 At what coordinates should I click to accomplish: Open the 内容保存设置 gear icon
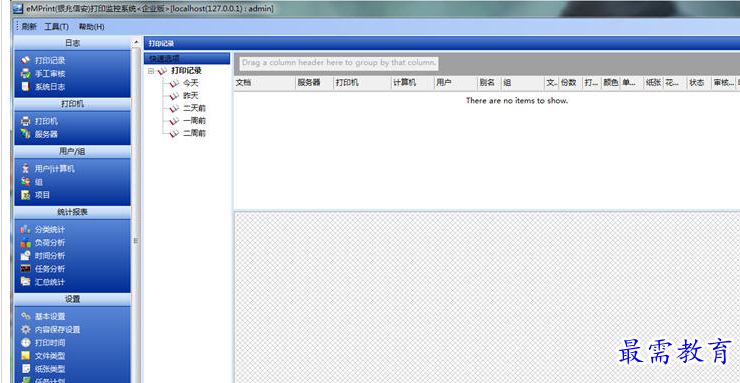tap(25, 329)
